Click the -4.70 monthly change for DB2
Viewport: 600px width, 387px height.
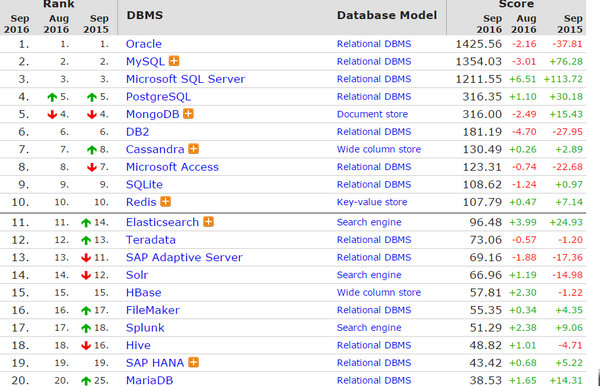(x=524, y=132)
